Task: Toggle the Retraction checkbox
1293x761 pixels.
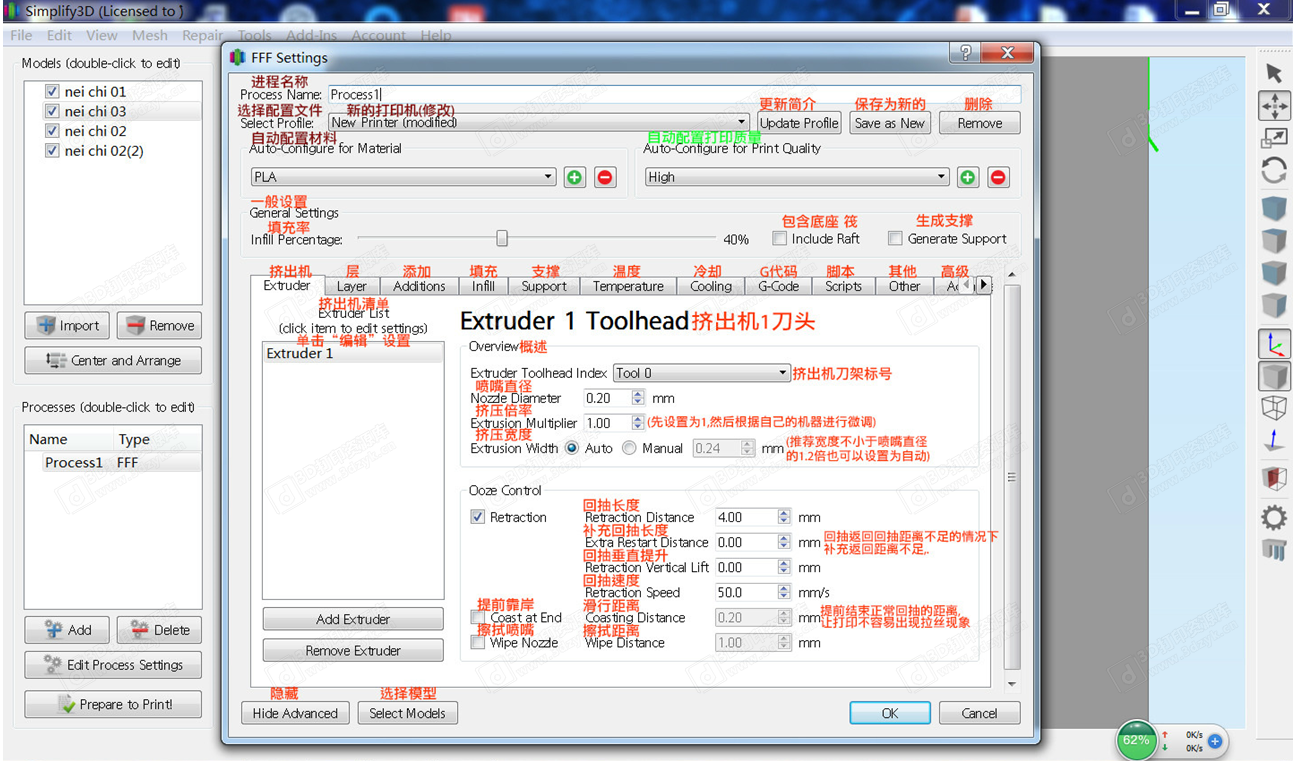Action: tap(477, 517)
